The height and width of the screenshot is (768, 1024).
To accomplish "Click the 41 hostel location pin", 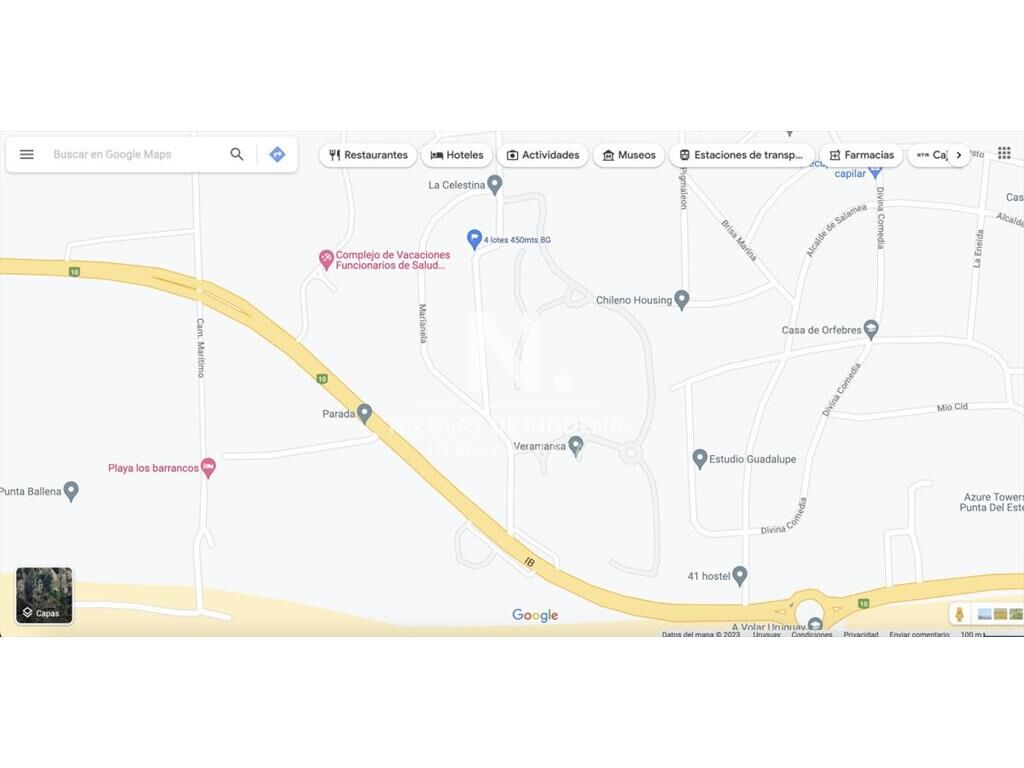I will pos(739,576).
